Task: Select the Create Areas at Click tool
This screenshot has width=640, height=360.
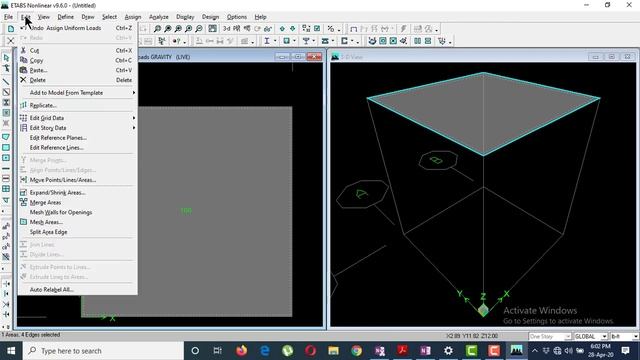Action: (6, 158)
